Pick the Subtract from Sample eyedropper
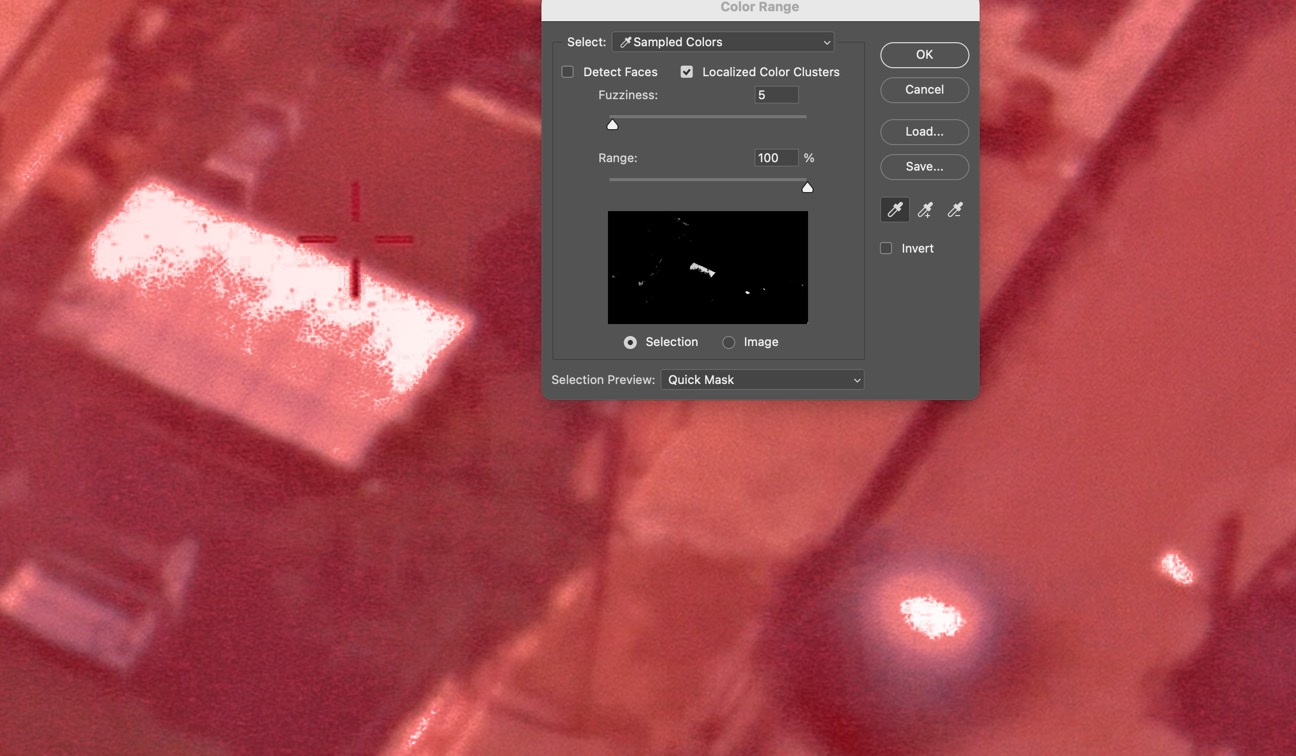 click(955, 210)
